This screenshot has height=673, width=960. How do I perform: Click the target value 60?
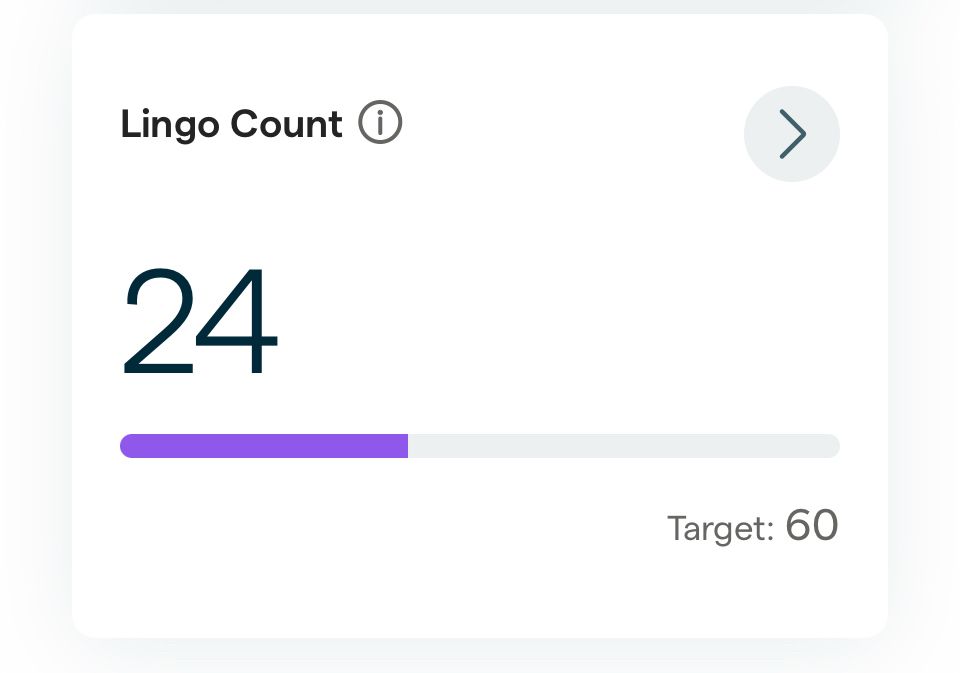pos(811,525)
